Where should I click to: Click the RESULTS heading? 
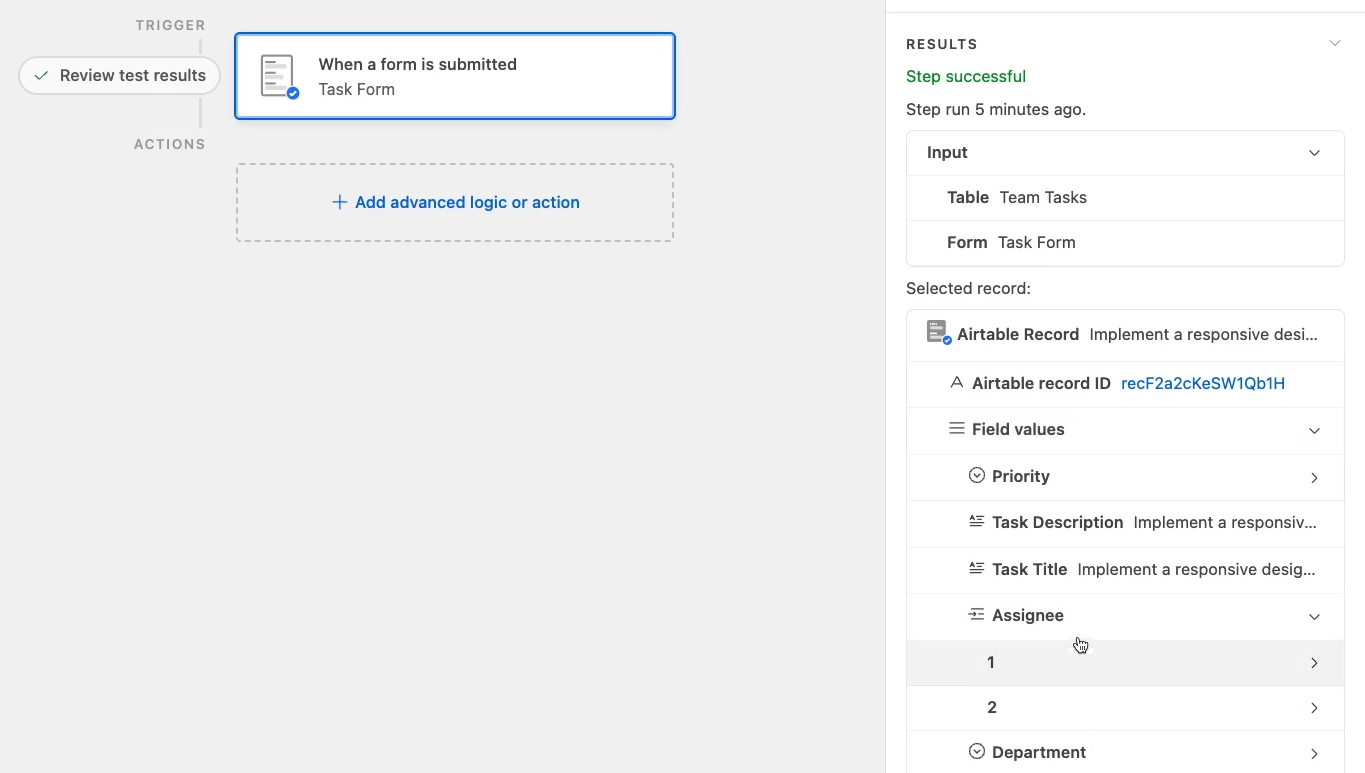point(942,44)
